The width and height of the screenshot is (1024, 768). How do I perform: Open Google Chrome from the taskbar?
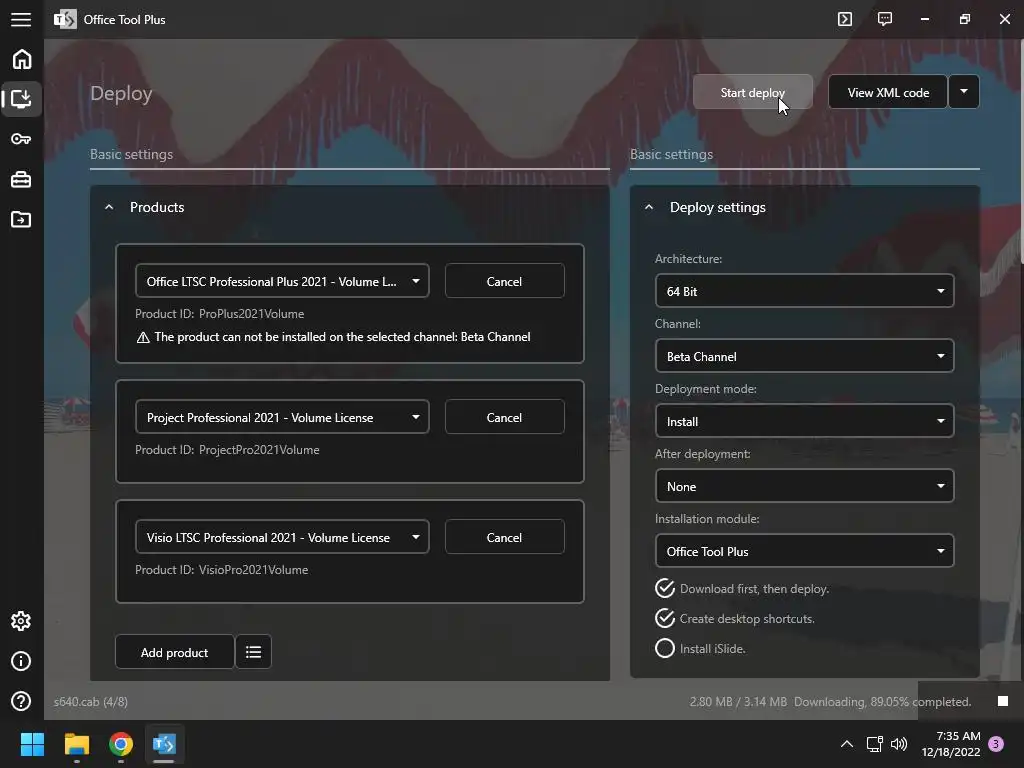point(121,744)
